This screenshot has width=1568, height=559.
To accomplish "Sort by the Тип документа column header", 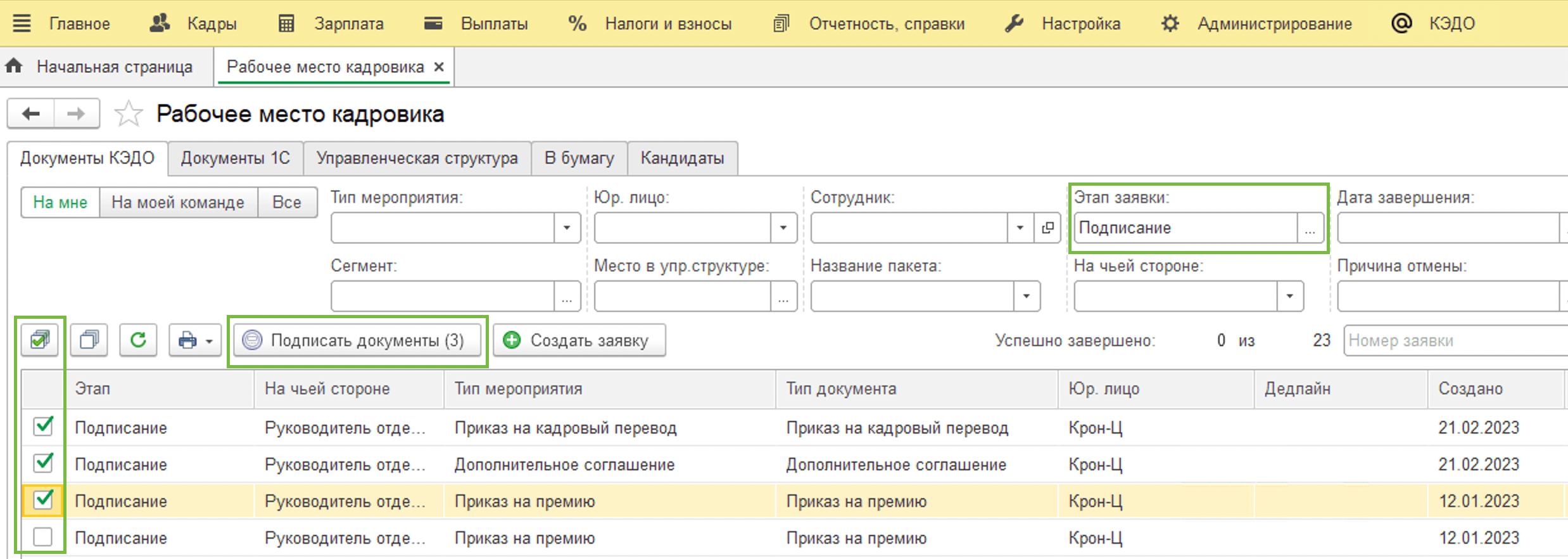I will tap(917, 389).
